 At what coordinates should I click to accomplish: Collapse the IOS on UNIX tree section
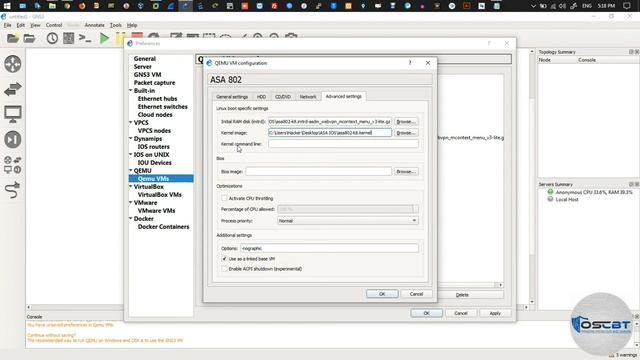pos(131,155)
